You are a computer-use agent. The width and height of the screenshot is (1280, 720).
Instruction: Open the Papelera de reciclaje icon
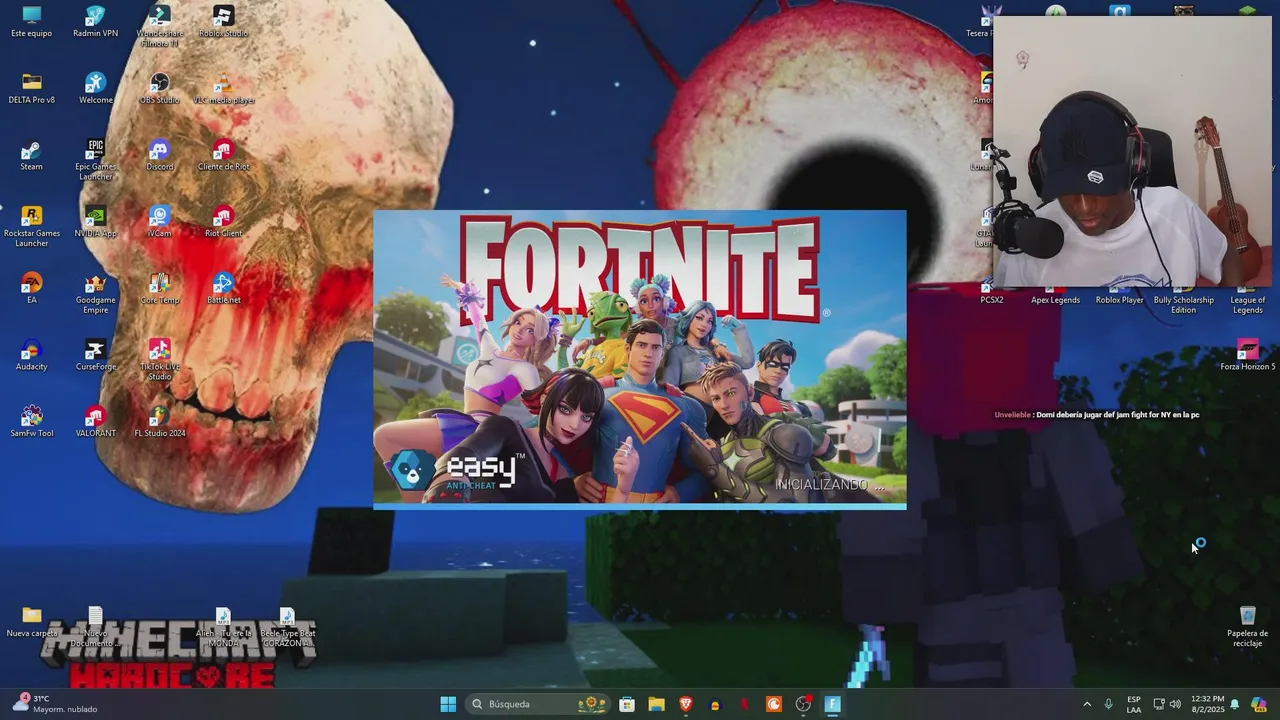pos(1247,626)
